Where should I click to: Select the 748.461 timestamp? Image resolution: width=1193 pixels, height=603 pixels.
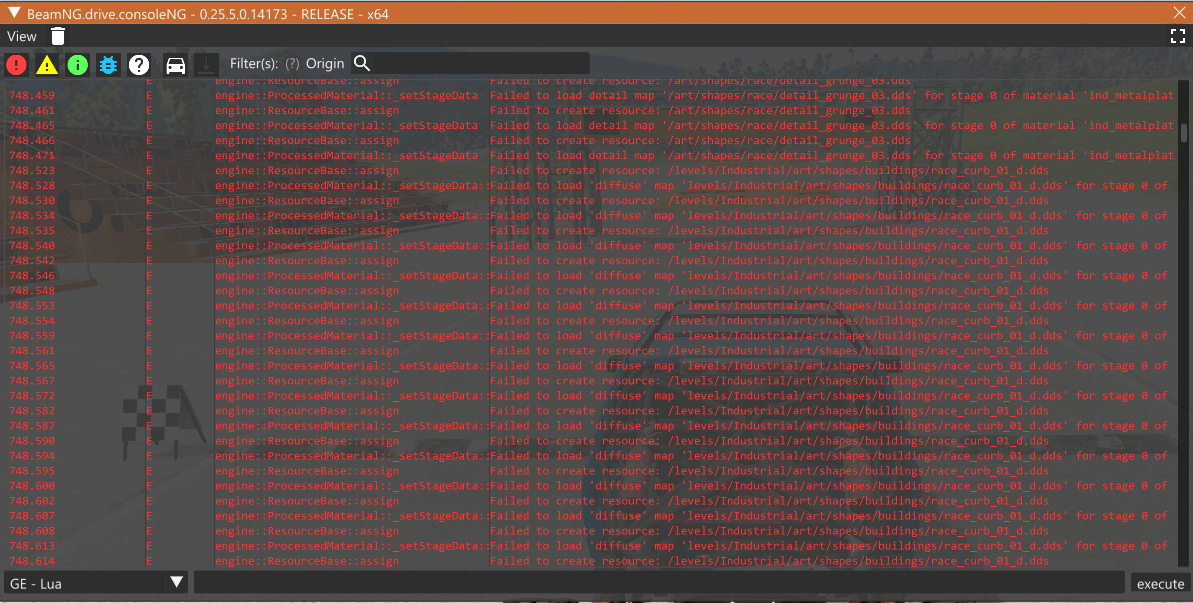pos(32,110)
